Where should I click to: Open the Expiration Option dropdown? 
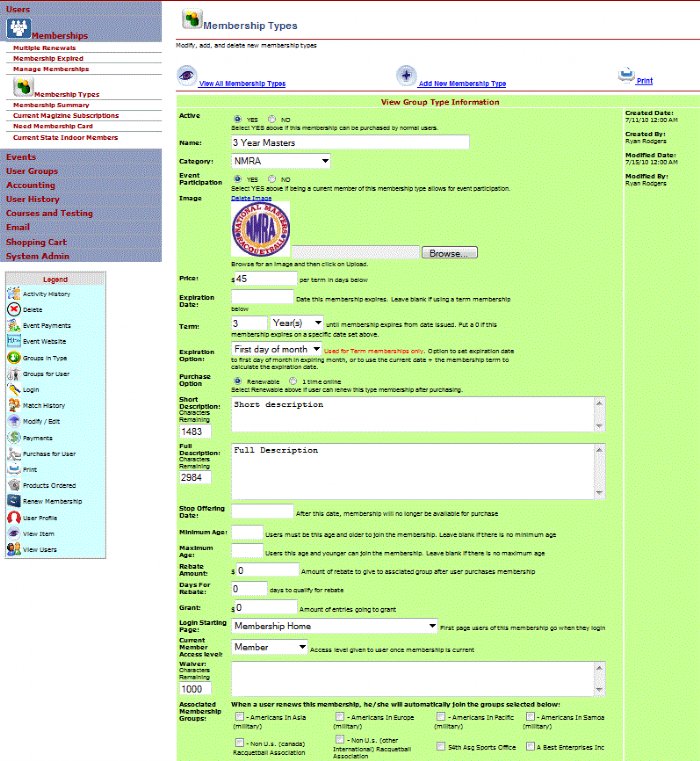tap(275, 349)
